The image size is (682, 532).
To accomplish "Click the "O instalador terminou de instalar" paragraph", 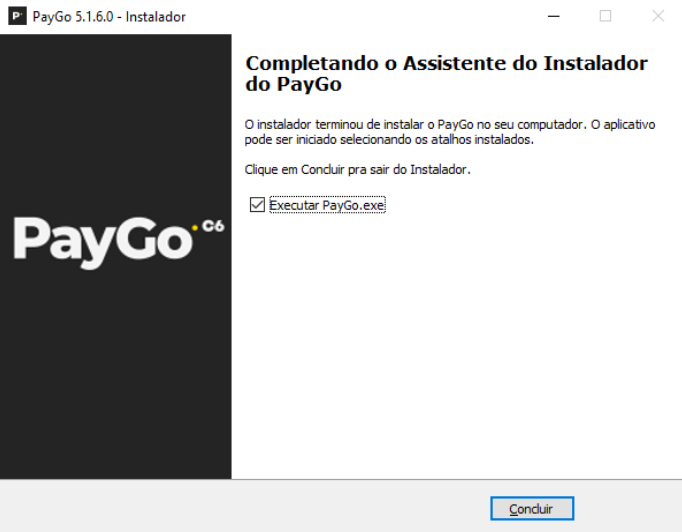I will point(450,132).
